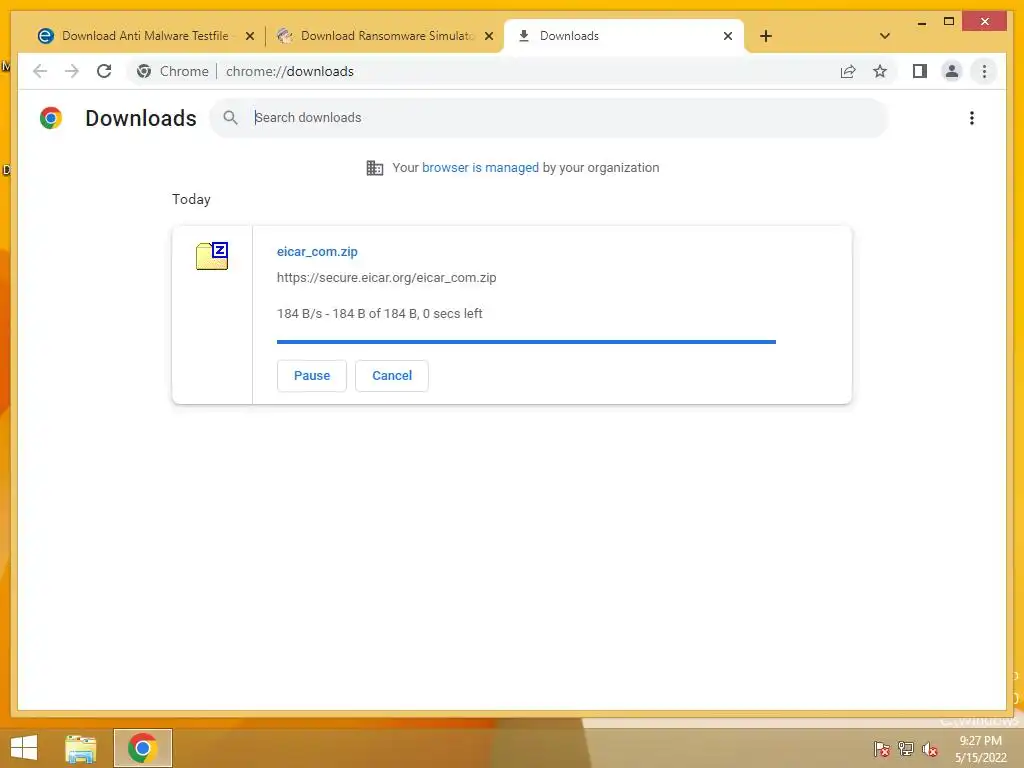Expand the tab search chevron
The height and width of the screenshot is (768, 1024).
click(x=885, y=36)
